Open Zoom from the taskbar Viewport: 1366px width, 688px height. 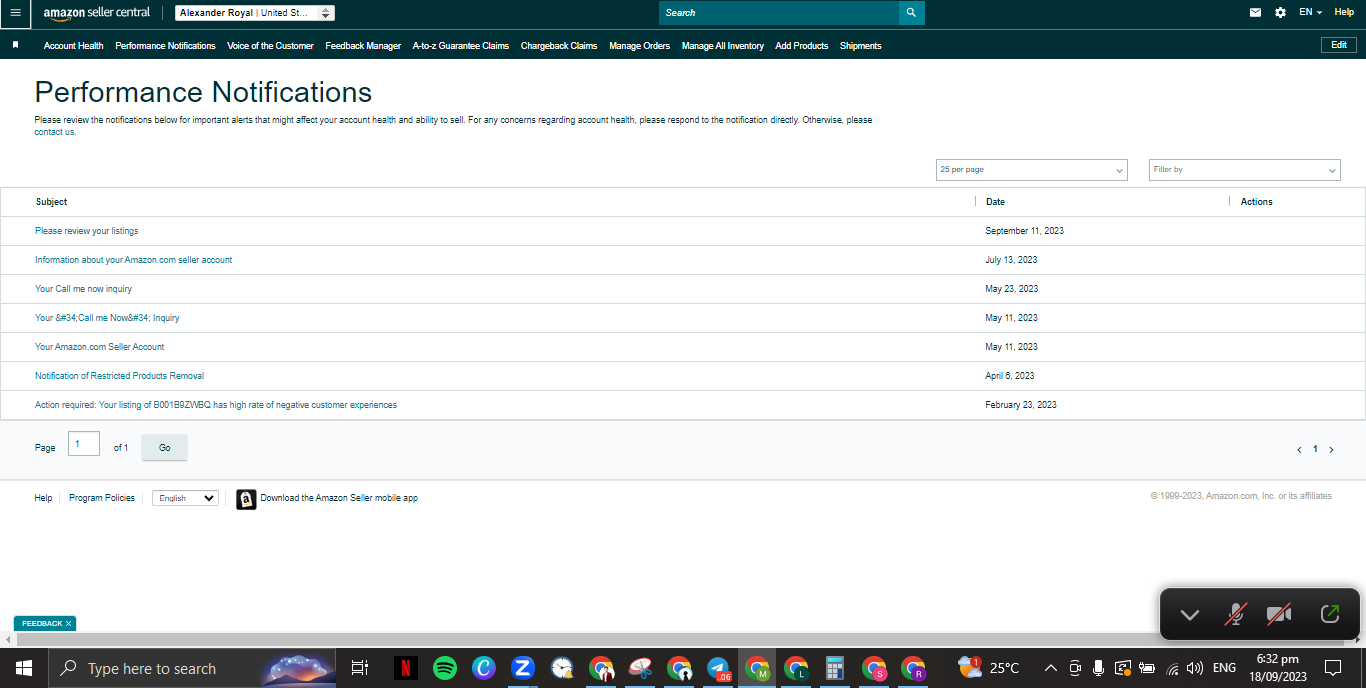click(523, 668)
